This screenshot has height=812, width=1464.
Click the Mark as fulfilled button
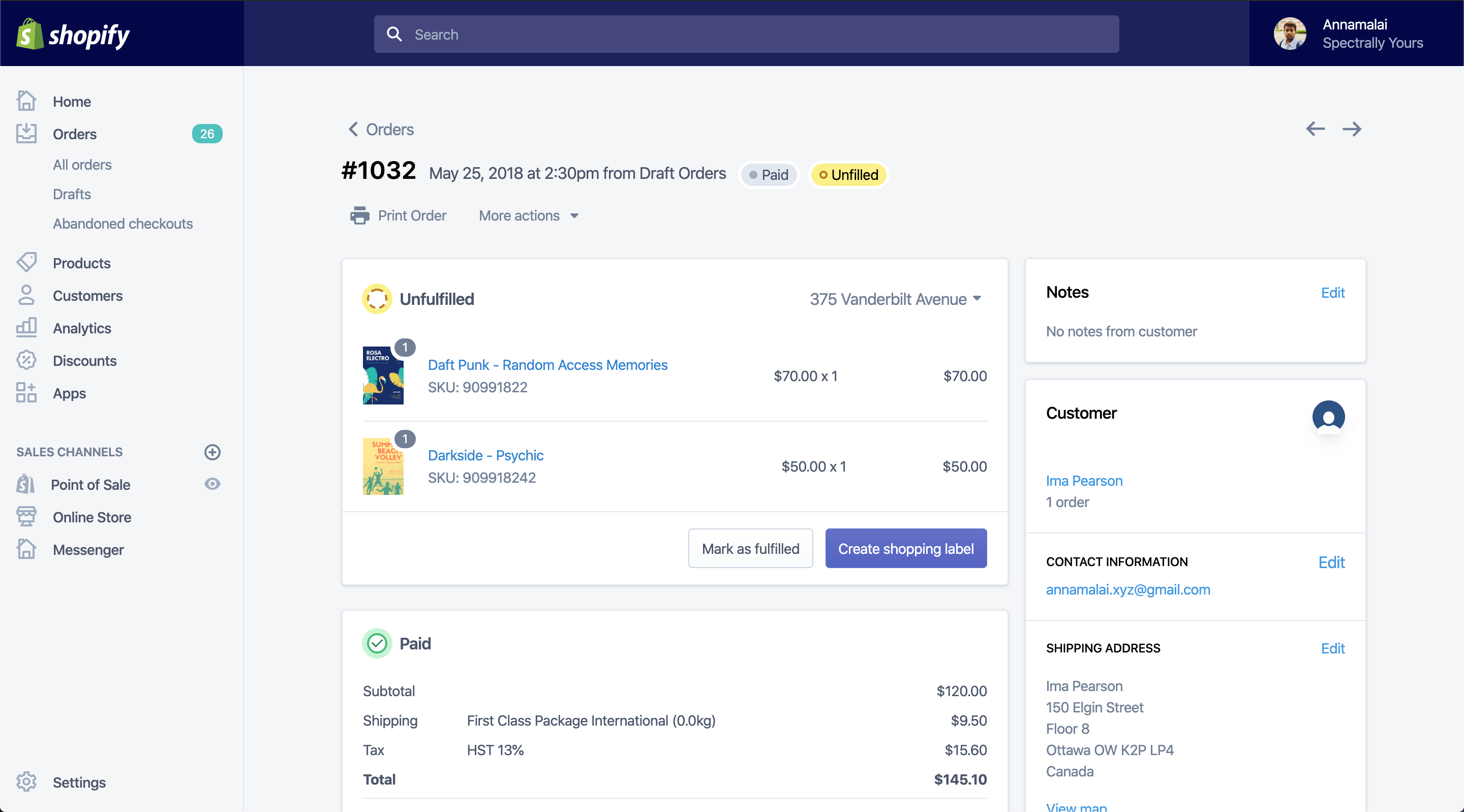click(x=750, y=549)
